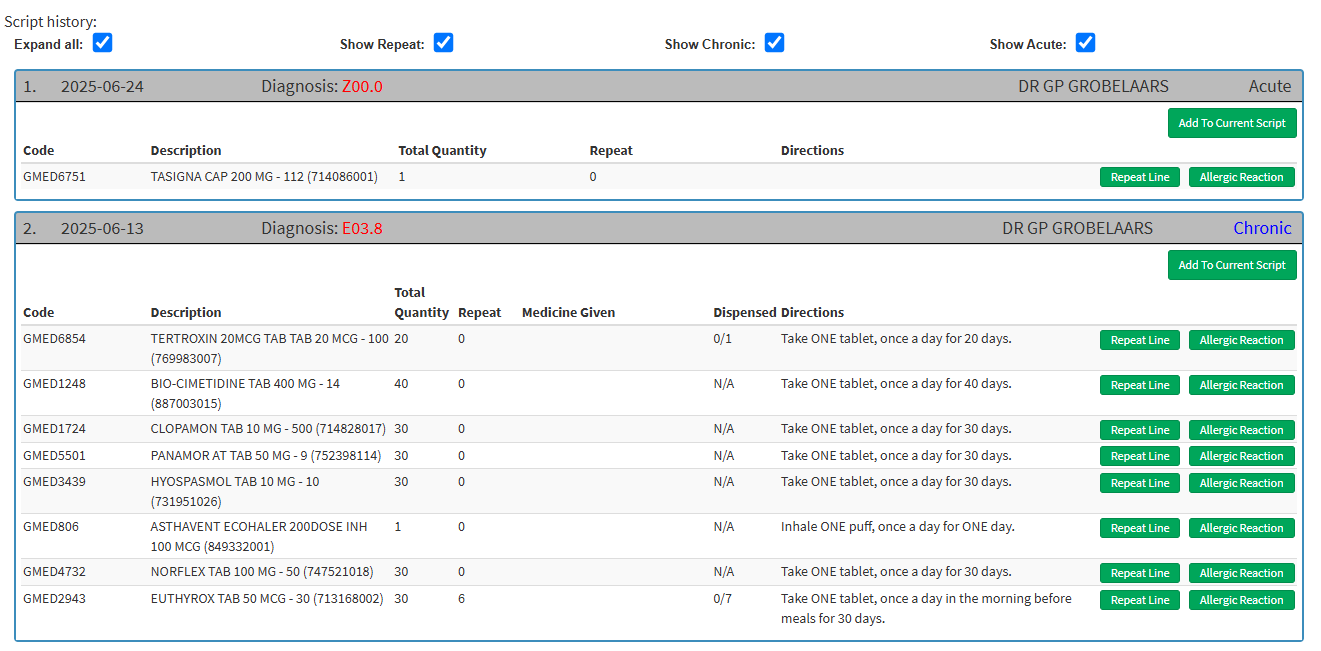The image size is (1321, 651).
Task: Add the Acute script to current script
Action: click(1231, 123)
